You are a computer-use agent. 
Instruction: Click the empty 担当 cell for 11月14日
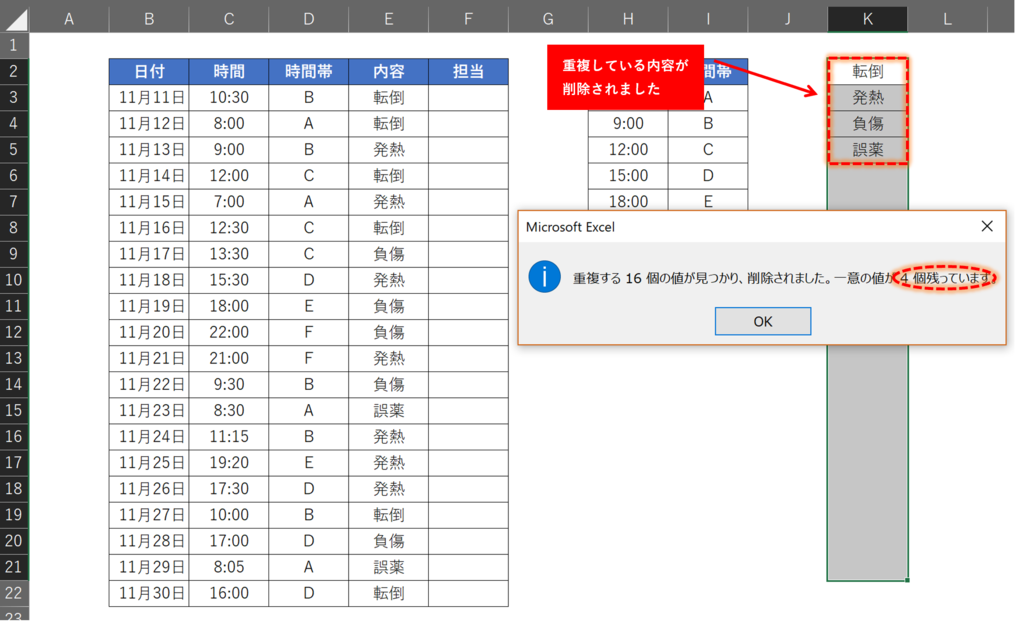point(468,176)
